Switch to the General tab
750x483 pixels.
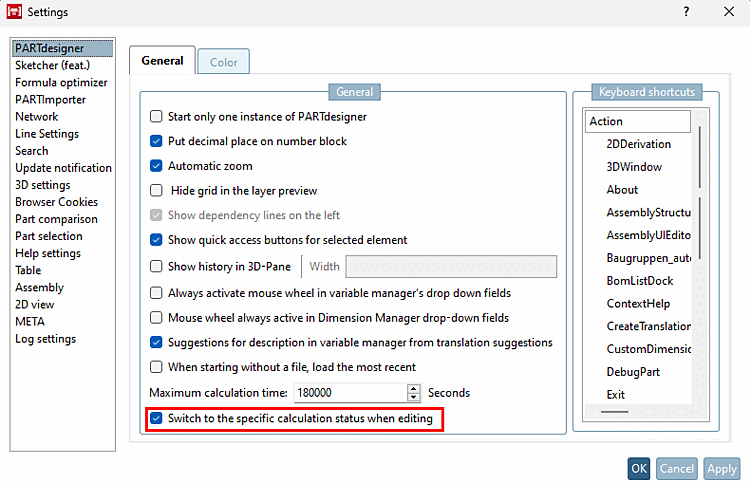[162, 60]
